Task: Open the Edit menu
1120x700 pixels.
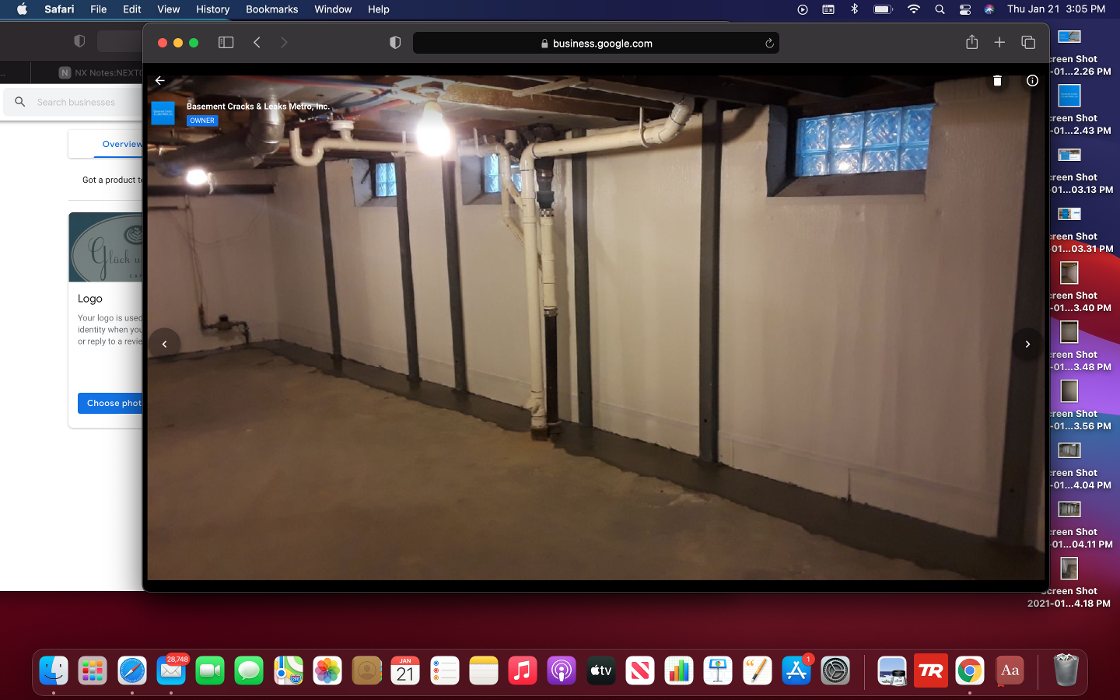Action: [131, 9]
